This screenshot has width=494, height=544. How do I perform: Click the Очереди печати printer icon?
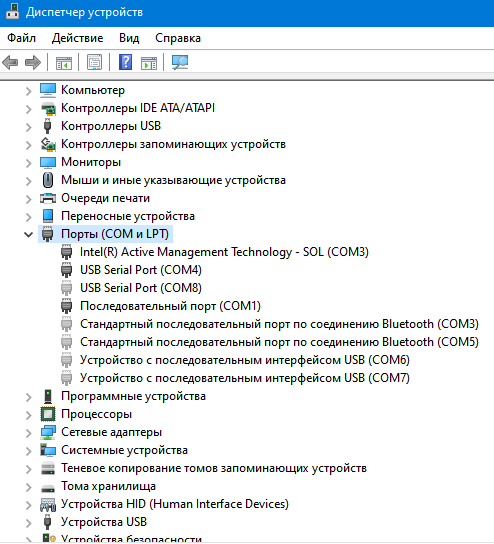(48, 198)
